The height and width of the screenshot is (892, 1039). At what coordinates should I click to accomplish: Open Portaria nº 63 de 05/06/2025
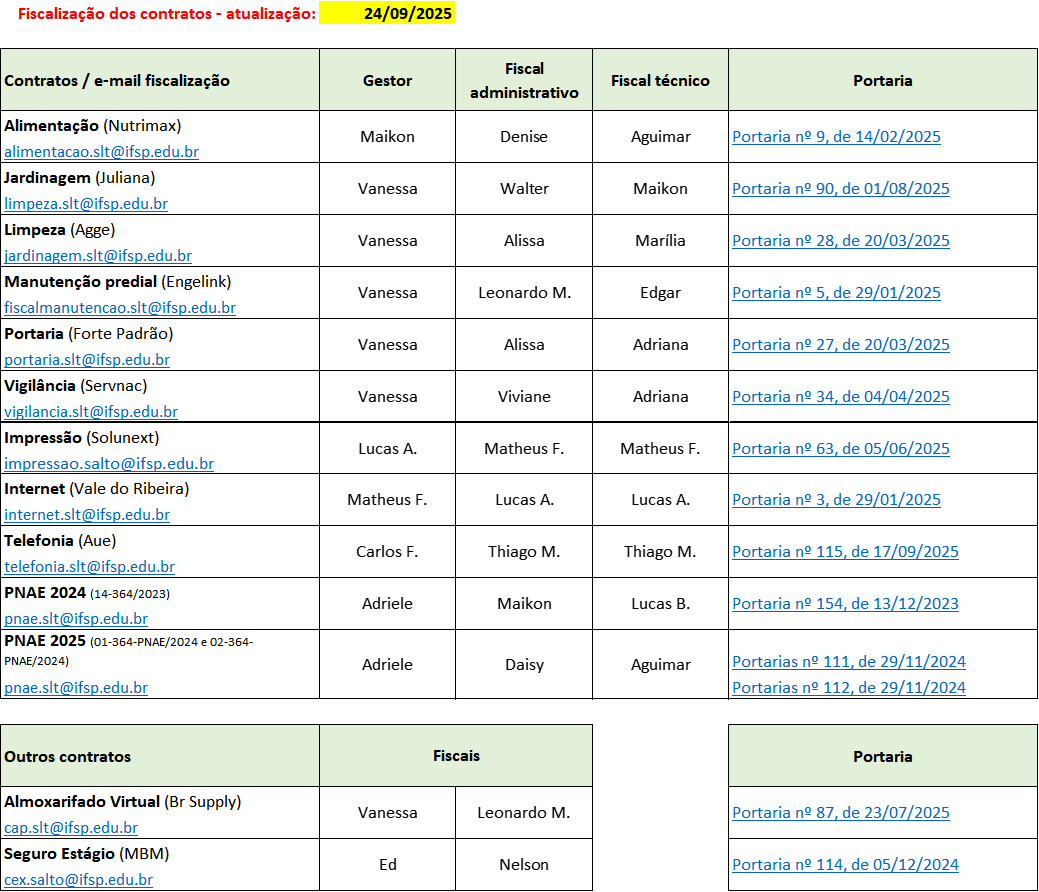tap(840, 449)
